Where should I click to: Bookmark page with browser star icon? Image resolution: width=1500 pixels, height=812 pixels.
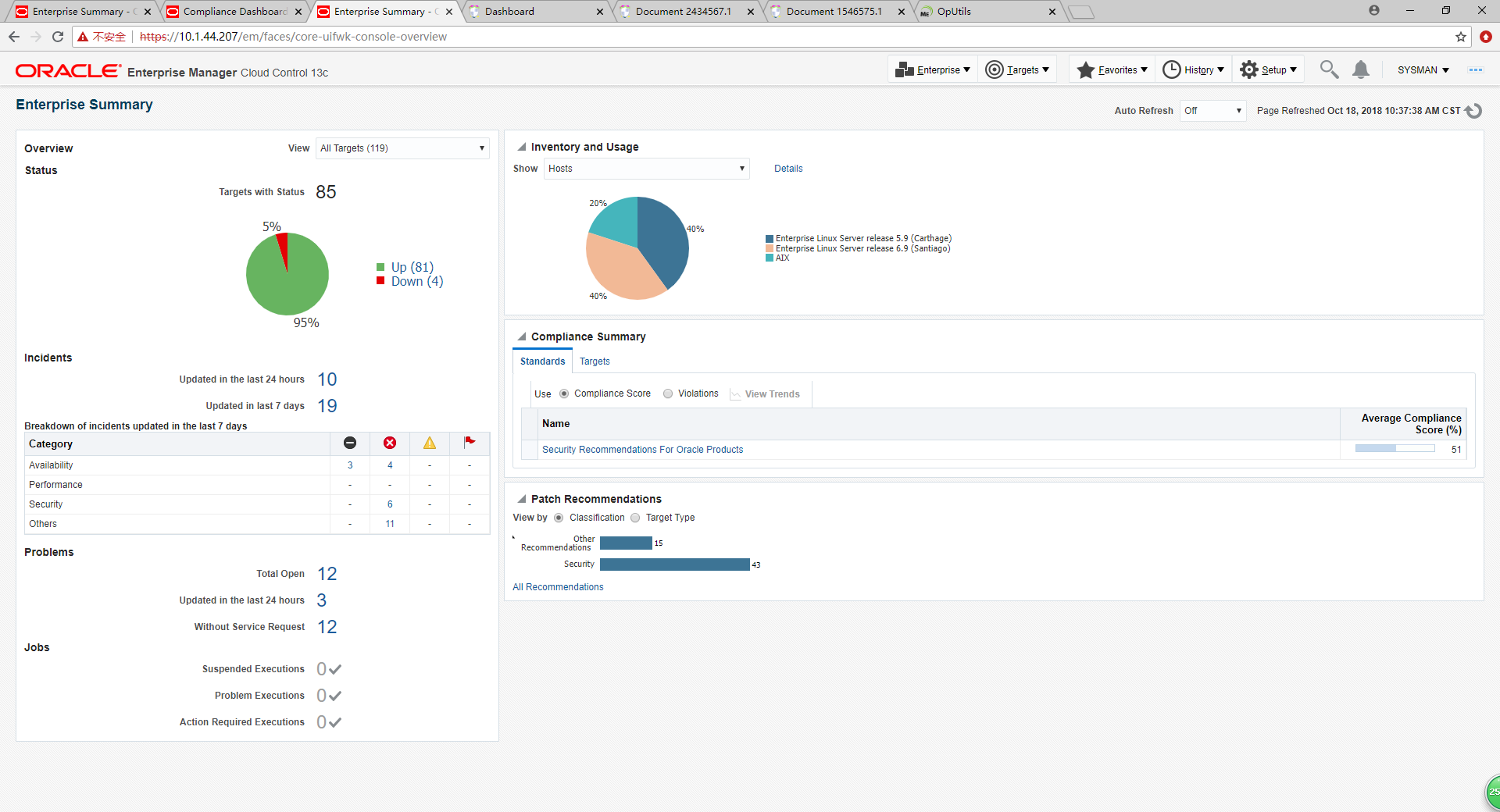[1460, 37]
